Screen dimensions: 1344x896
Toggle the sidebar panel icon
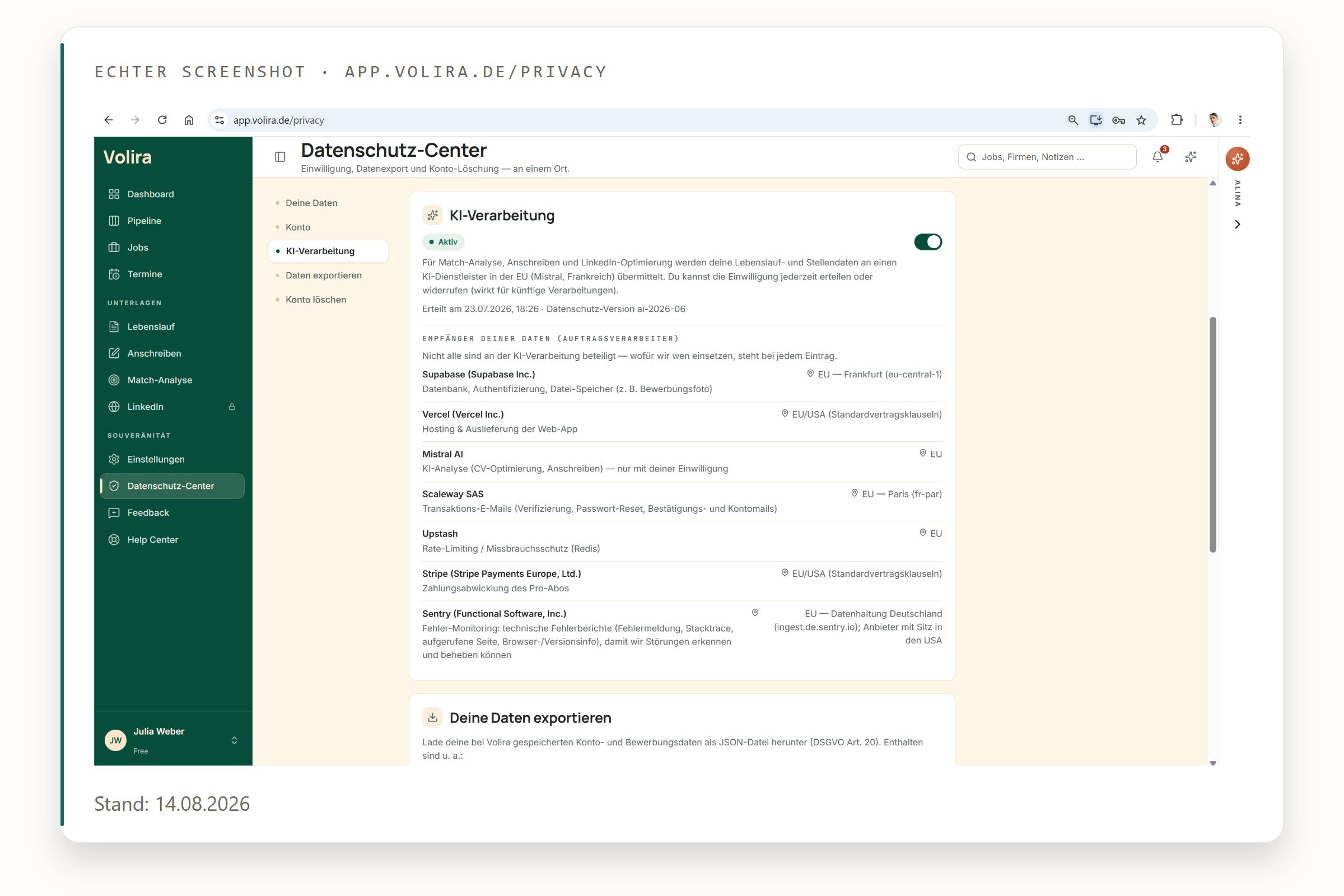point(280,157)
